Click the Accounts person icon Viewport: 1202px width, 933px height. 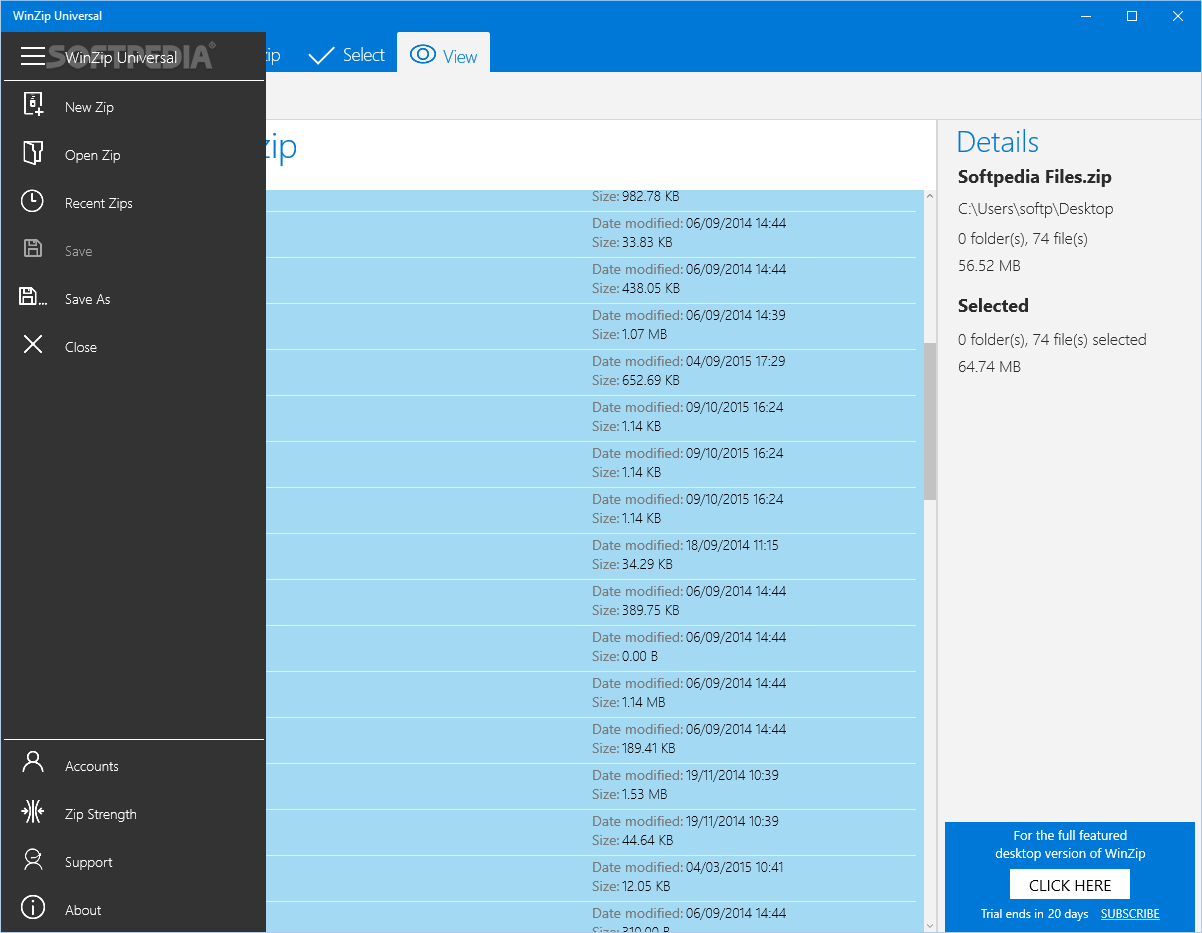pos(33,763)
